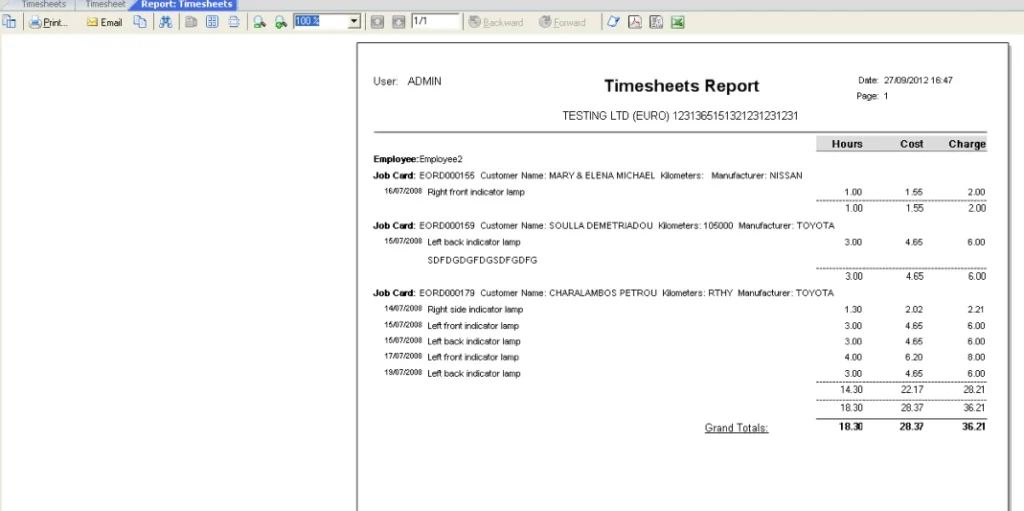The height and width of the screenshot is (511, 1024).
Task: Switch to the Timesheet tab
Action: [x=104, y=4]
